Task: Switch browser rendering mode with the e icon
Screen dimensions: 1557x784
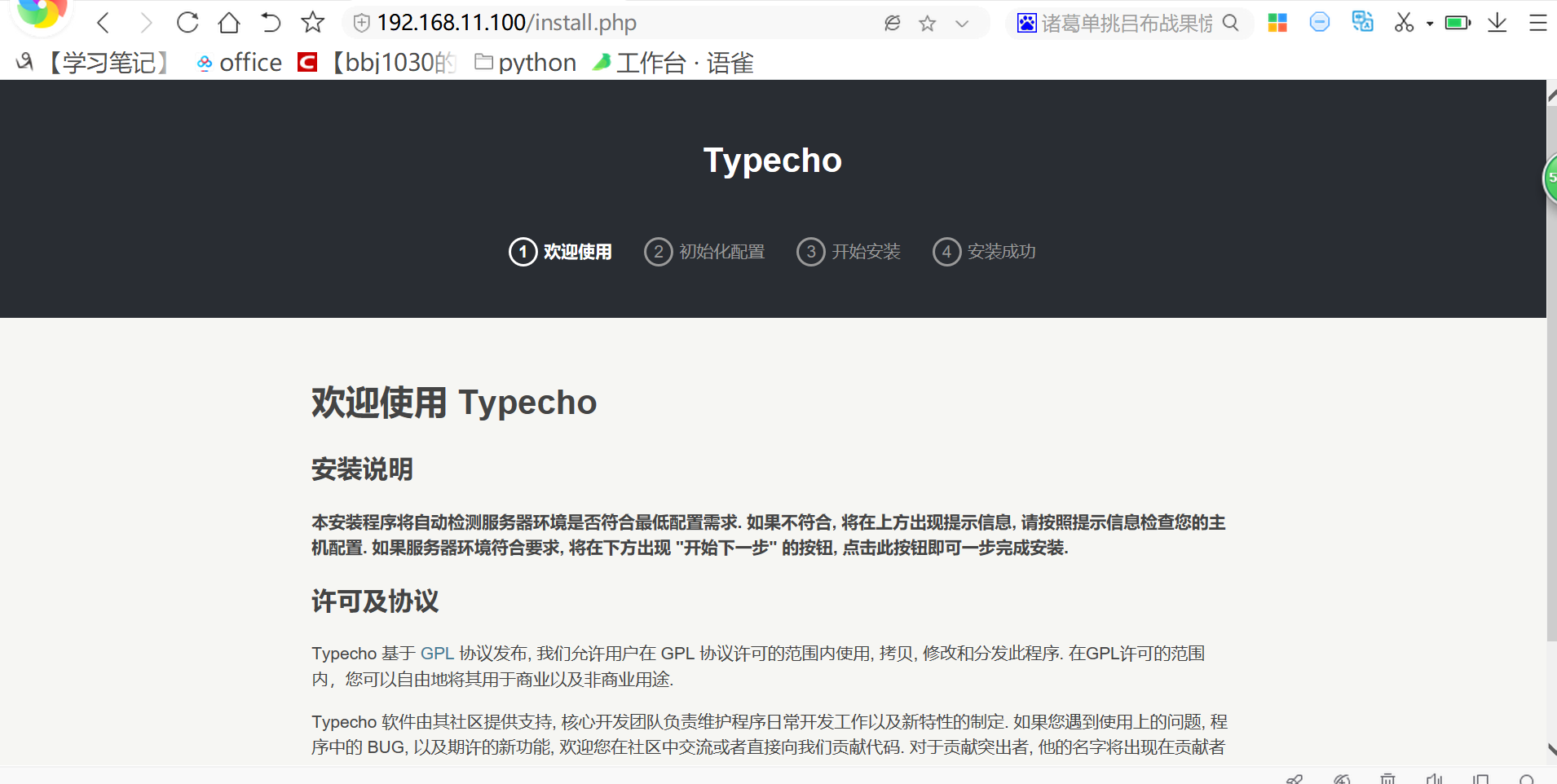Action: [x=893, y=23]
